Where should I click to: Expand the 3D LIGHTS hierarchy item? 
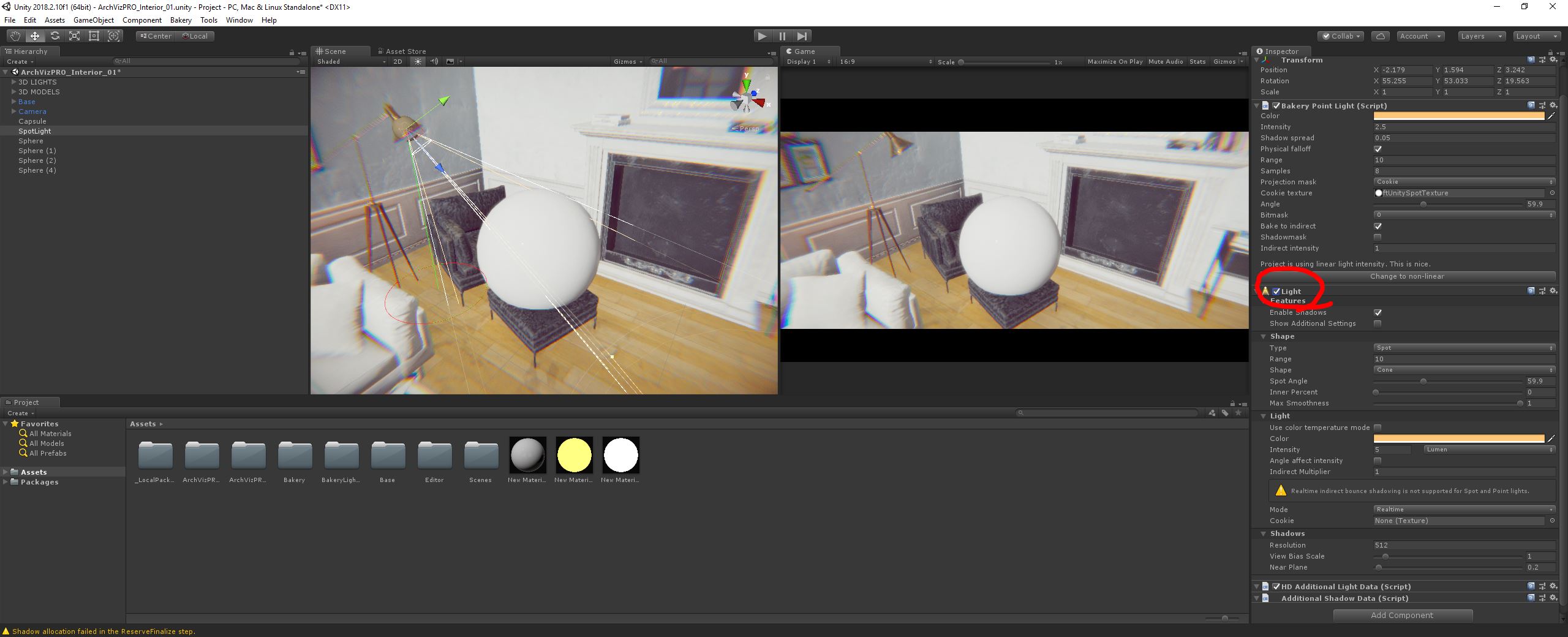(13, 82)
